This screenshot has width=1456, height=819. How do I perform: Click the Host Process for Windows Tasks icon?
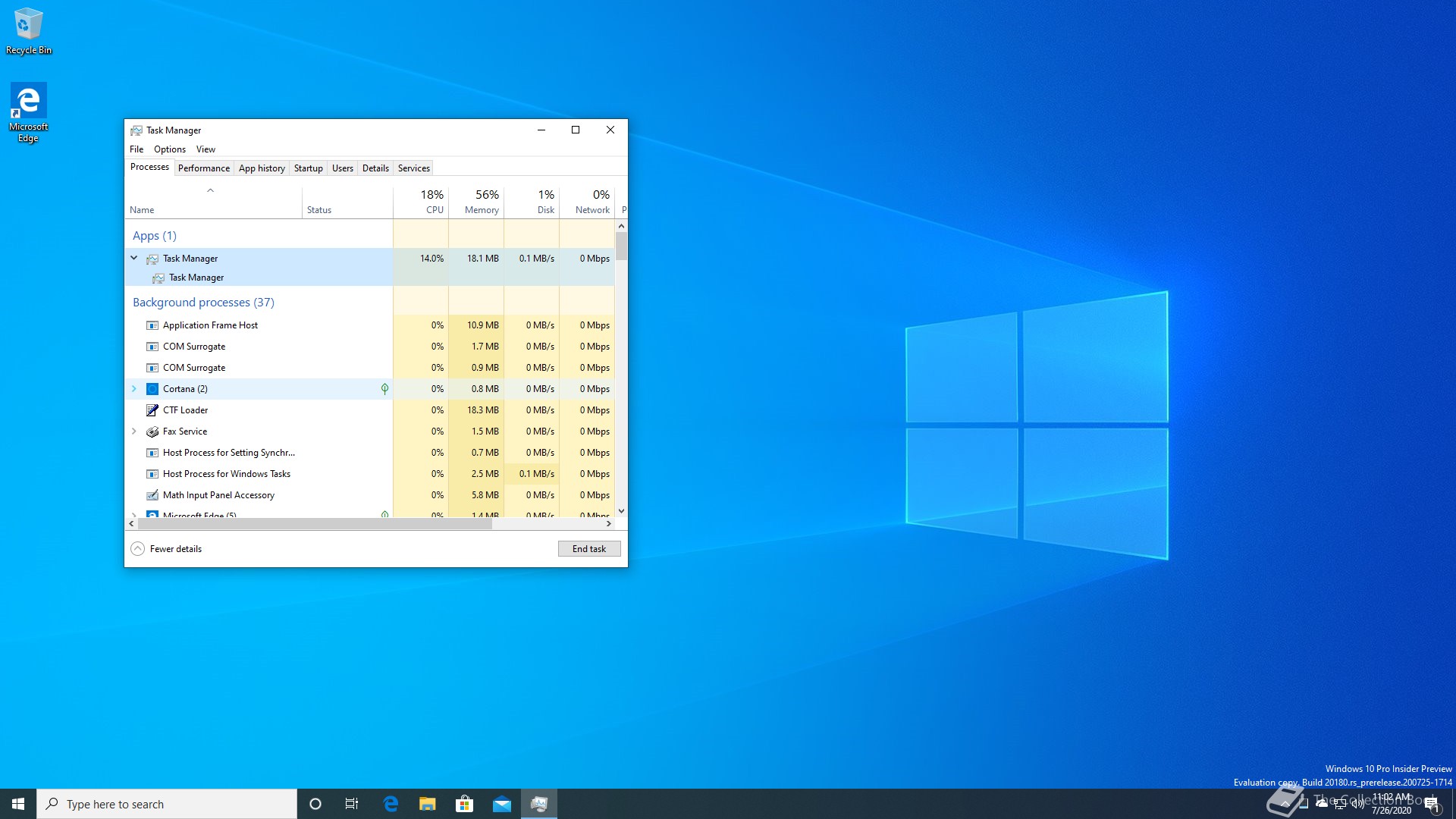click(x=152, y=474)
